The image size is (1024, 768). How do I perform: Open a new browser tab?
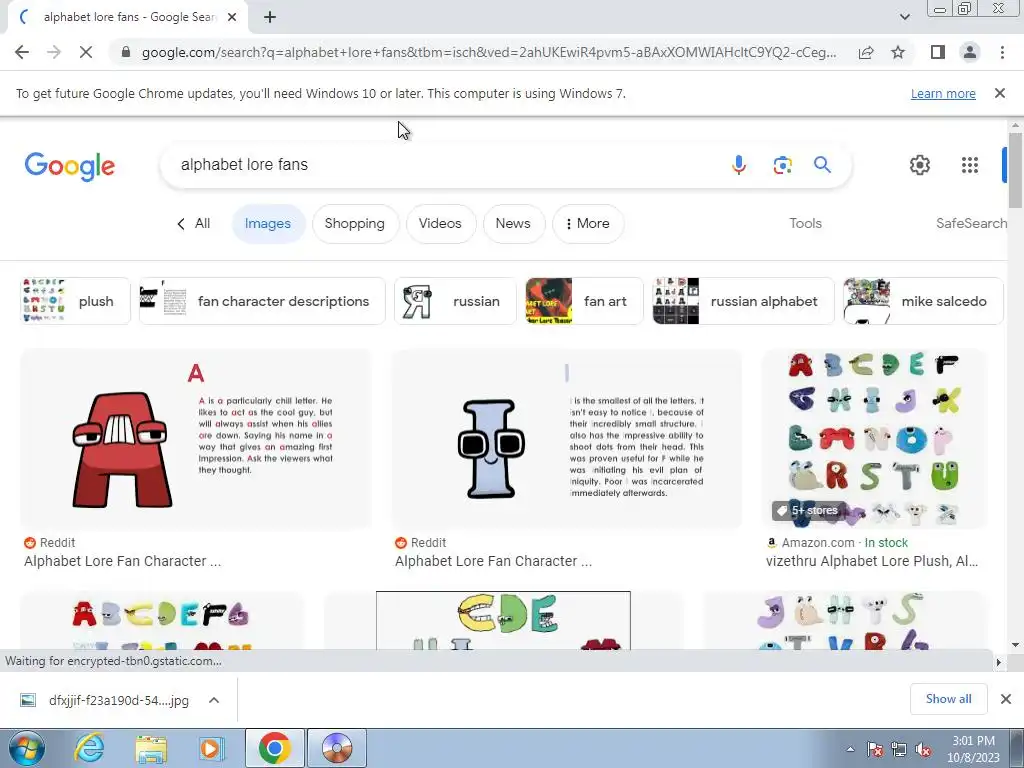tap(270, 17)
